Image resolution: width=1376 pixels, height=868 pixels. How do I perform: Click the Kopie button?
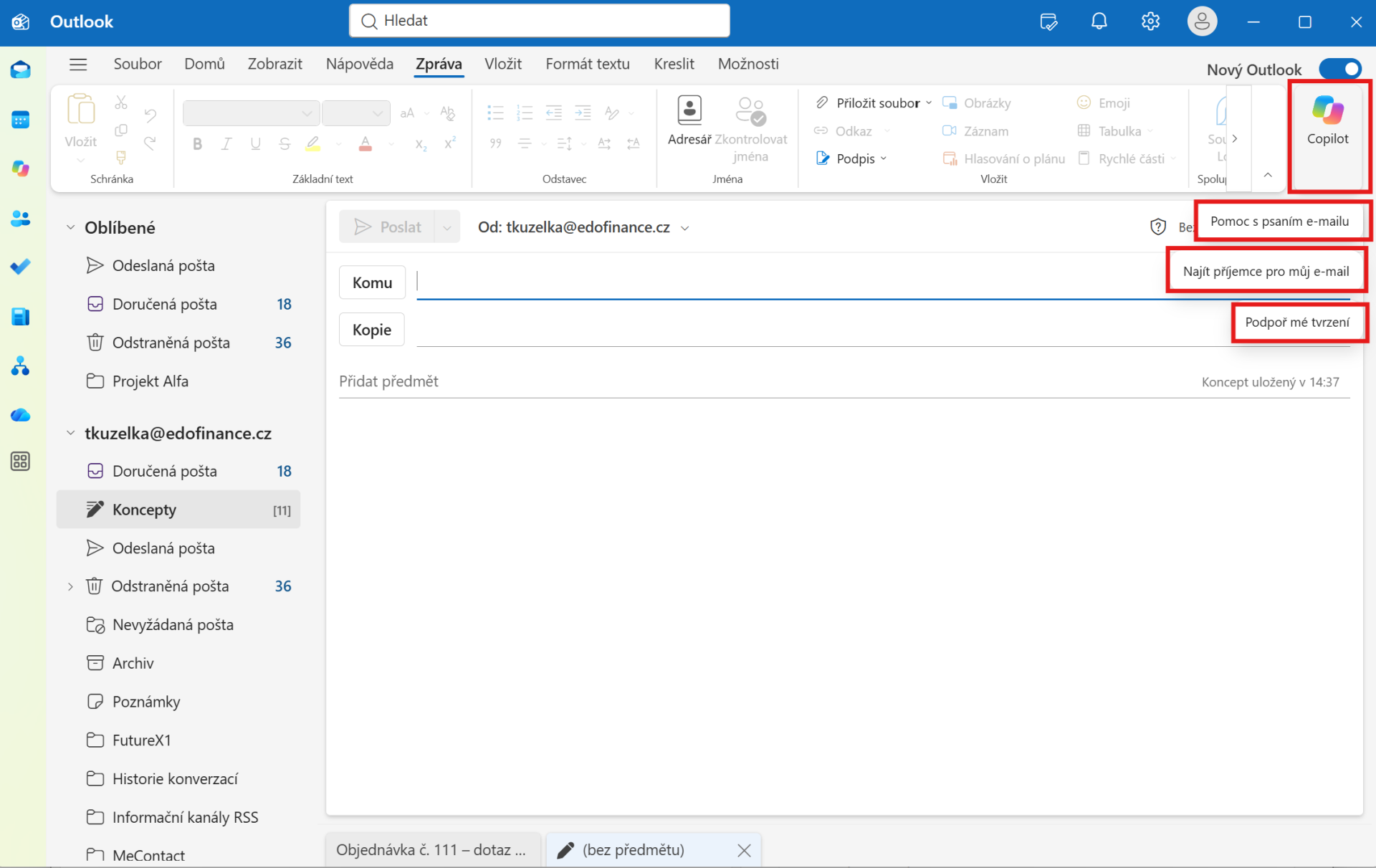372,330
